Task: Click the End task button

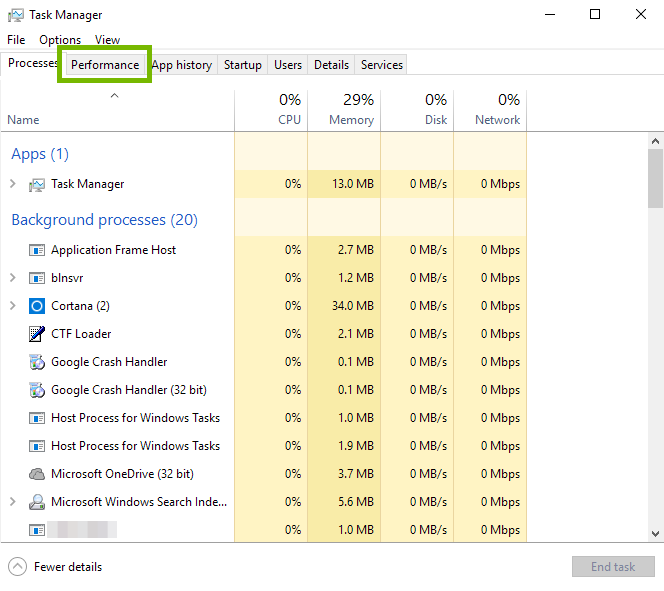Action: pos(613,566)
